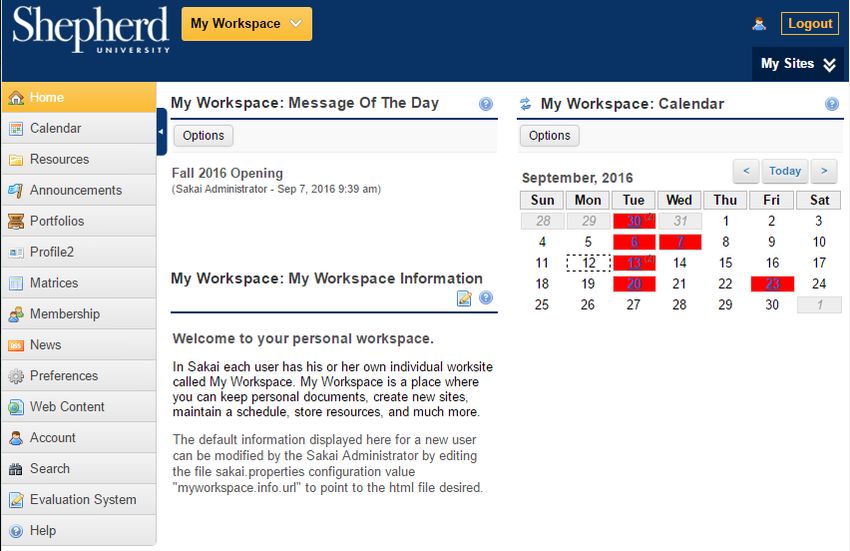This screenshot has height=551, width=850.
Task: Collapse the left tool navigation panel
Action: click(x=161, y=132)
